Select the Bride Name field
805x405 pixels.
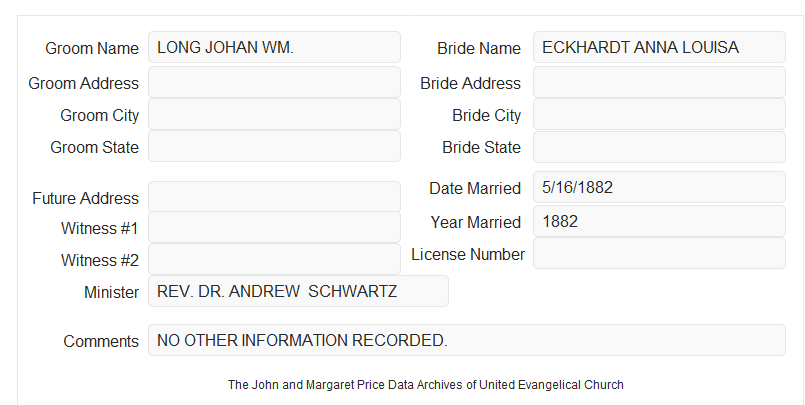[659, 47]
